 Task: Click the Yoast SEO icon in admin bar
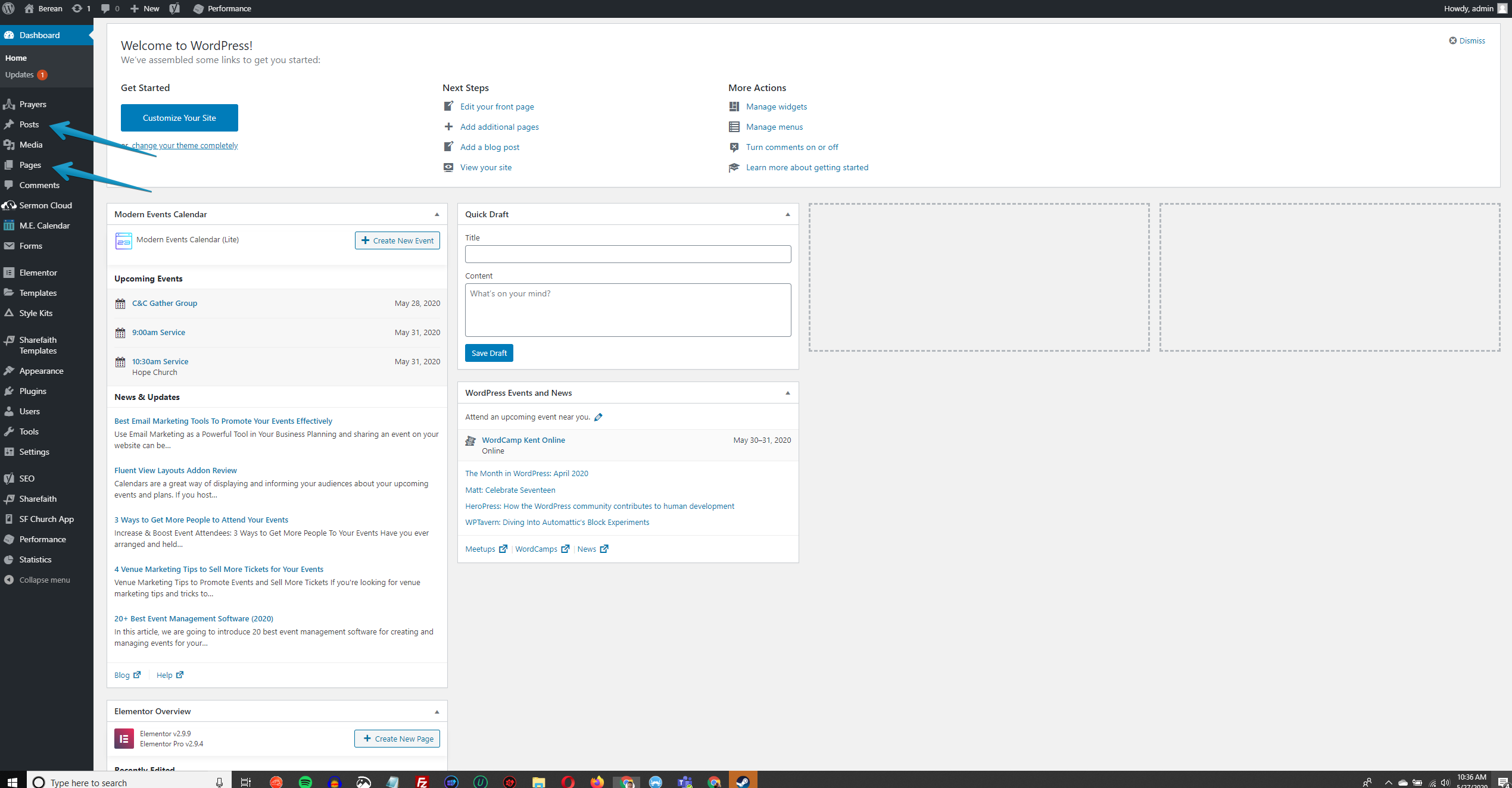click(x=174, y=8)
